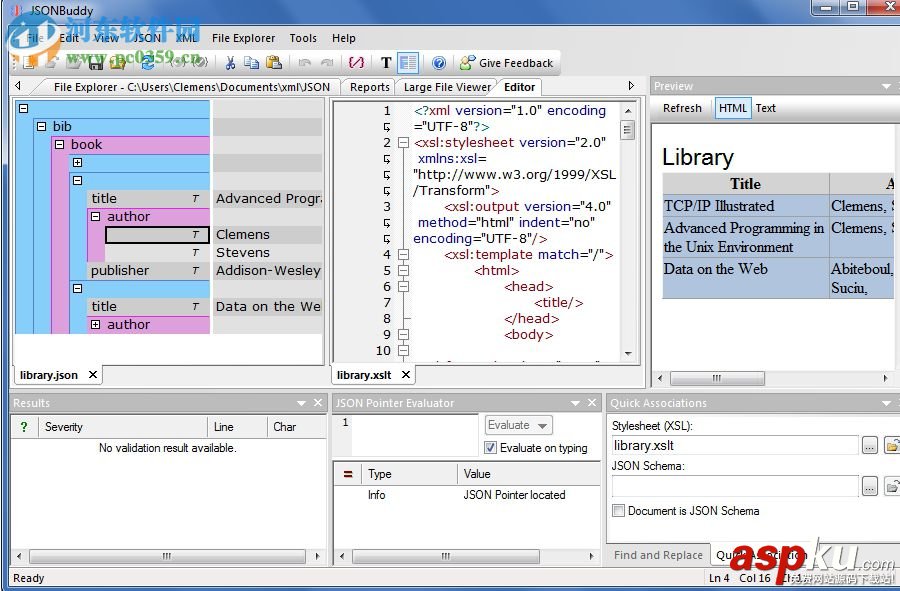Open the Results panel dropdown arrow
The image size is (900, 591).
coord(301,403)
